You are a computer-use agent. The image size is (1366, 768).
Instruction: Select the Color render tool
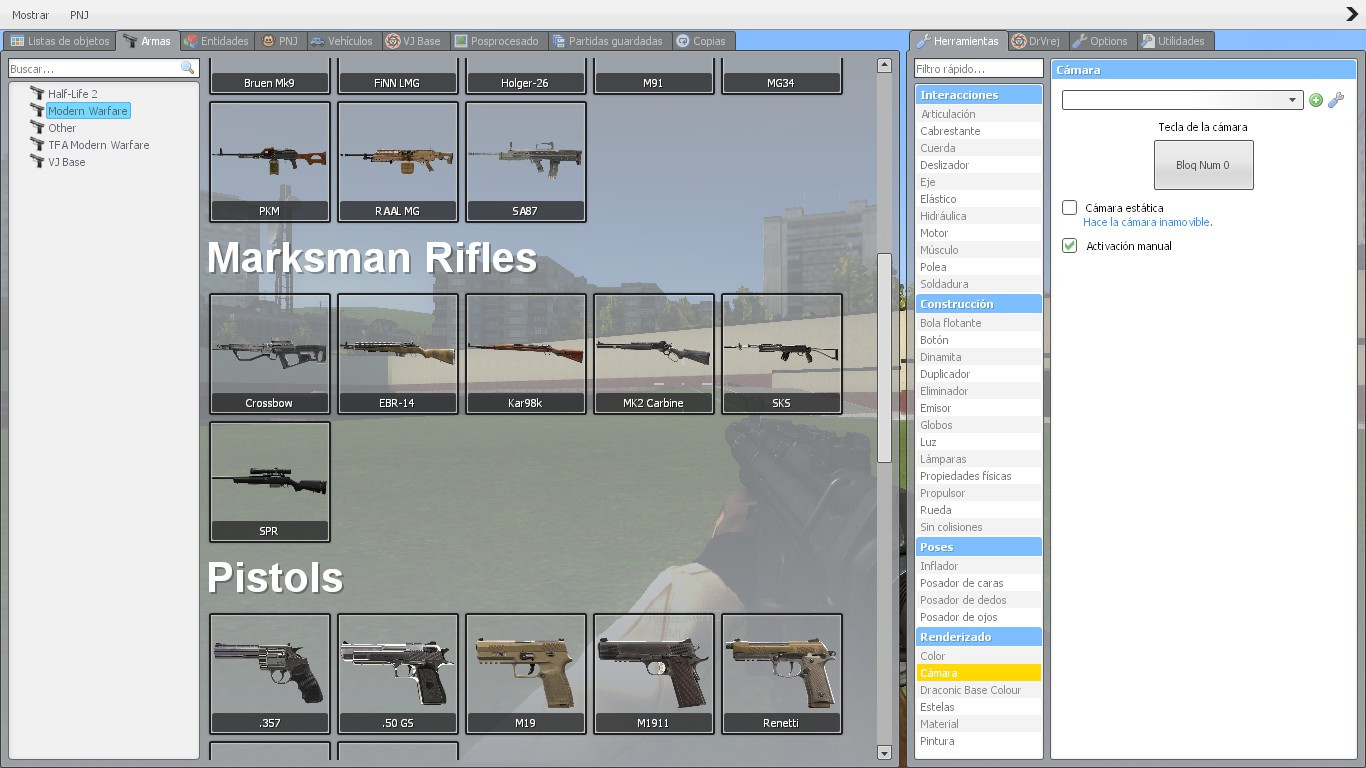[979, 656]
